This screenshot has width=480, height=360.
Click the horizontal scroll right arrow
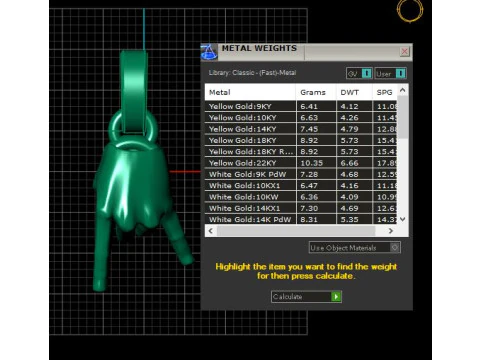pos(391,231)
